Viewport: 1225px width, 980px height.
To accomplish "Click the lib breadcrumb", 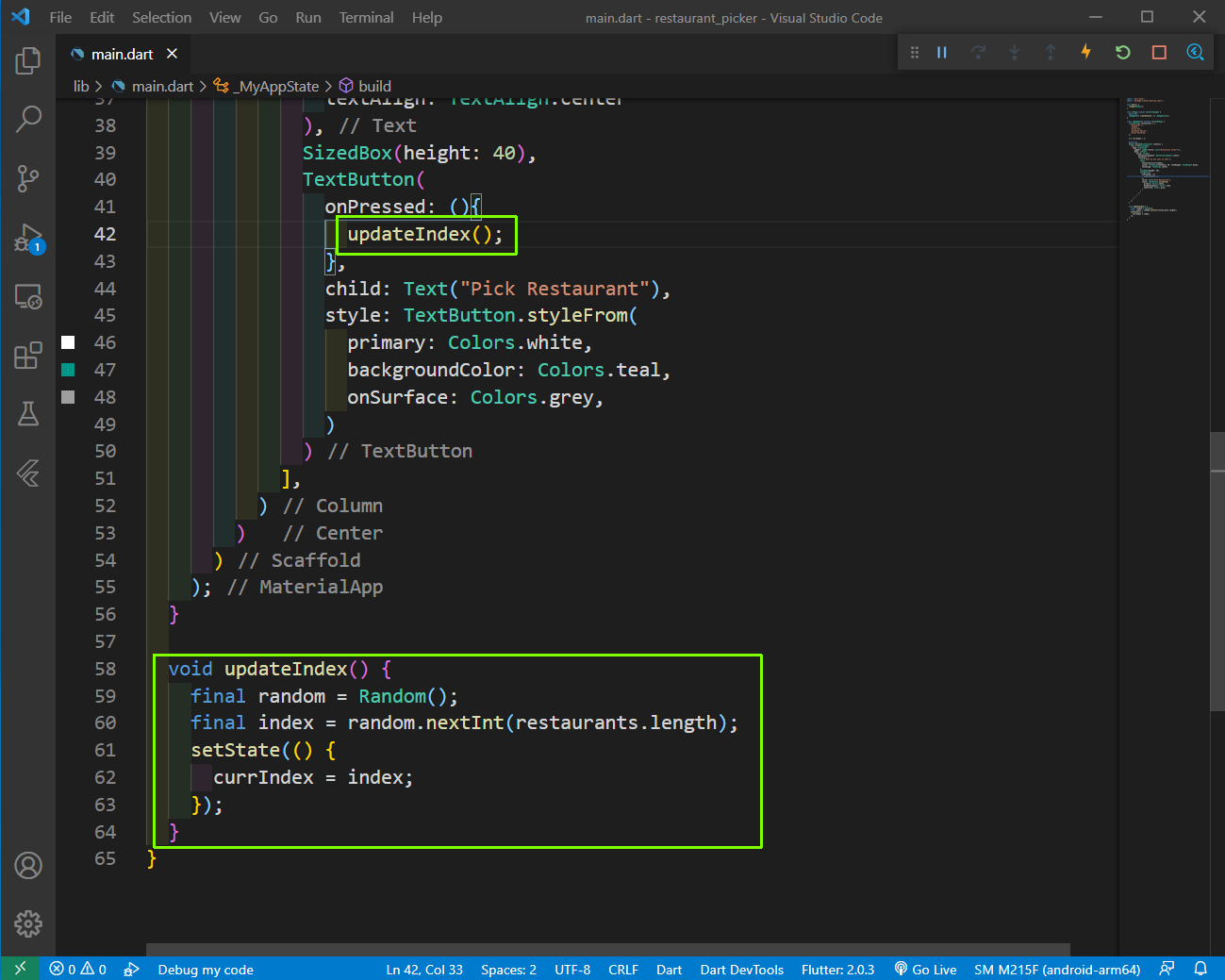I will point(81,86).
